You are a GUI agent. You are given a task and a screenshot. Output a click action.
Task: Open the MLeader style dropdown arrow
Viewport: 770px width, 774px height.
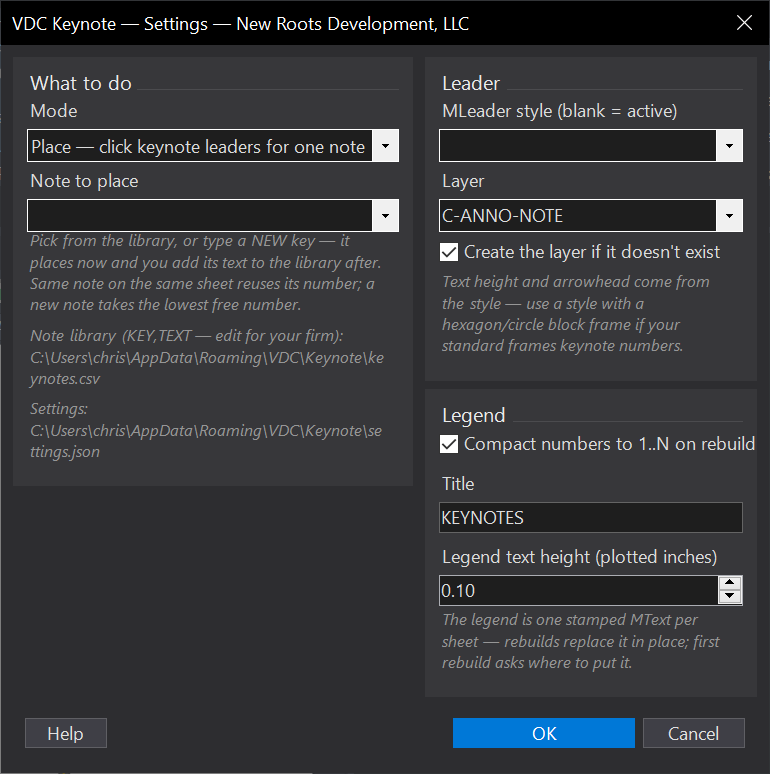click(729, 146)
